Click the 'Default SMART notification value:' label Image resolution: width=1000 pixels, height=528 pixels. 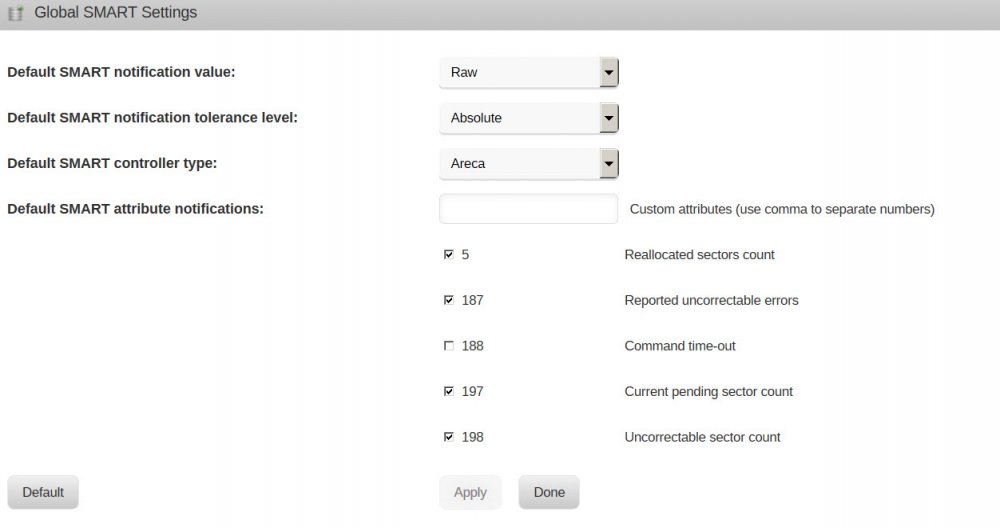click(121, 72)
